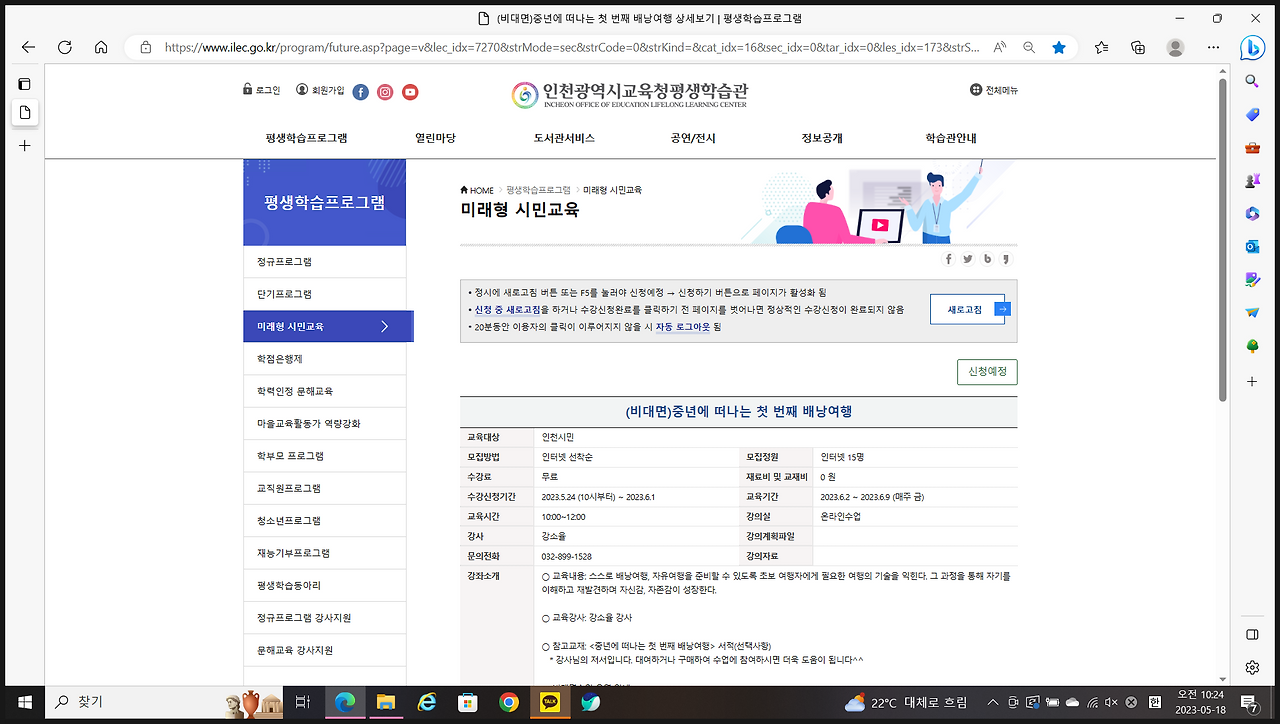Add sidebar app with plus icon

[x=1252, y=382]
